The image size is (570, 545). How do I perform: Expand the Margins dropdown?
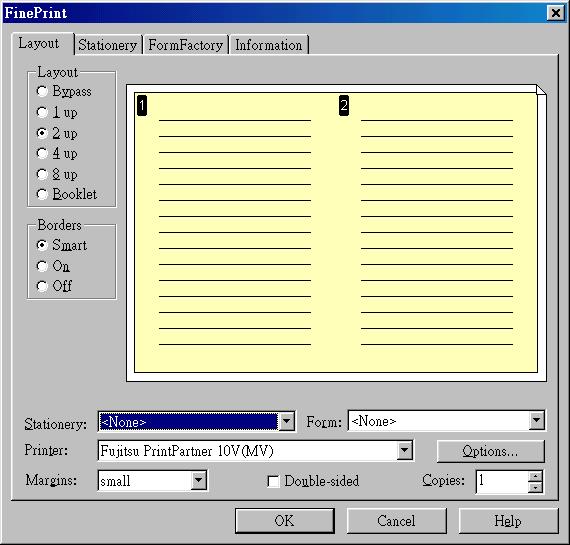(x=198, y=481)
